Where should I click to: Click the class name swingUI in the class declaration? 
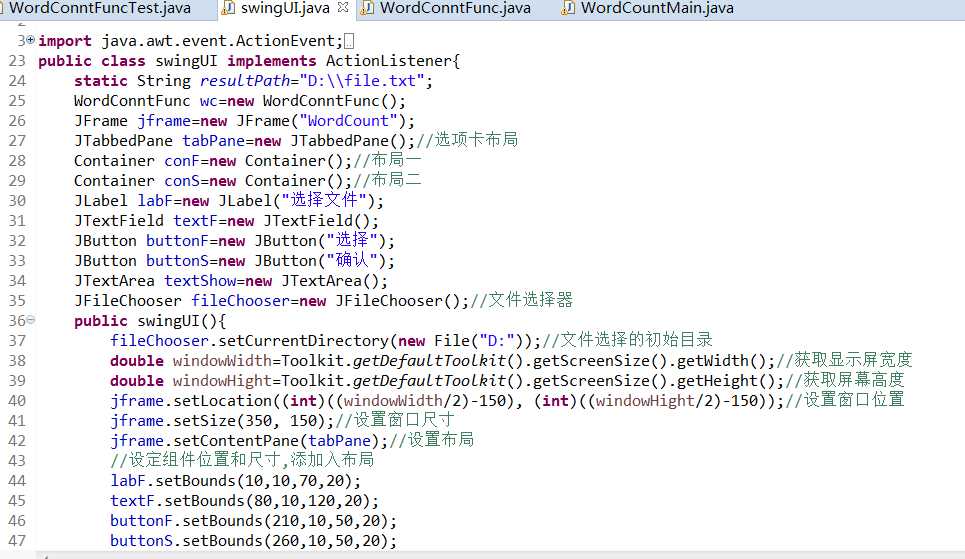[x=186, y=62]
